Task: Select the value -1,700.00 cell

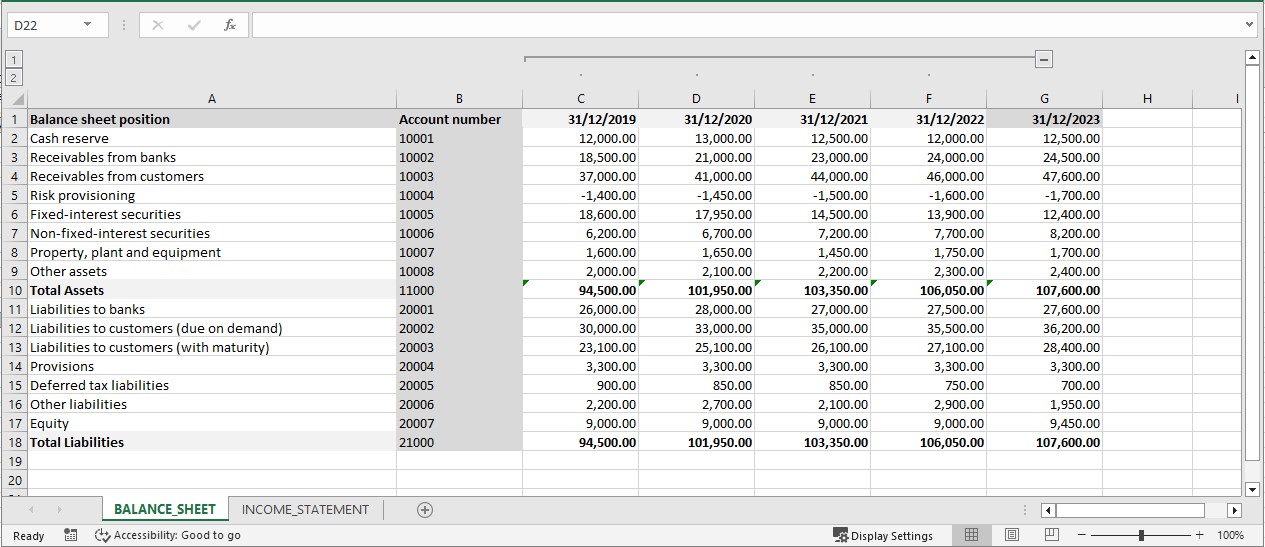Action: (1045, 195)
